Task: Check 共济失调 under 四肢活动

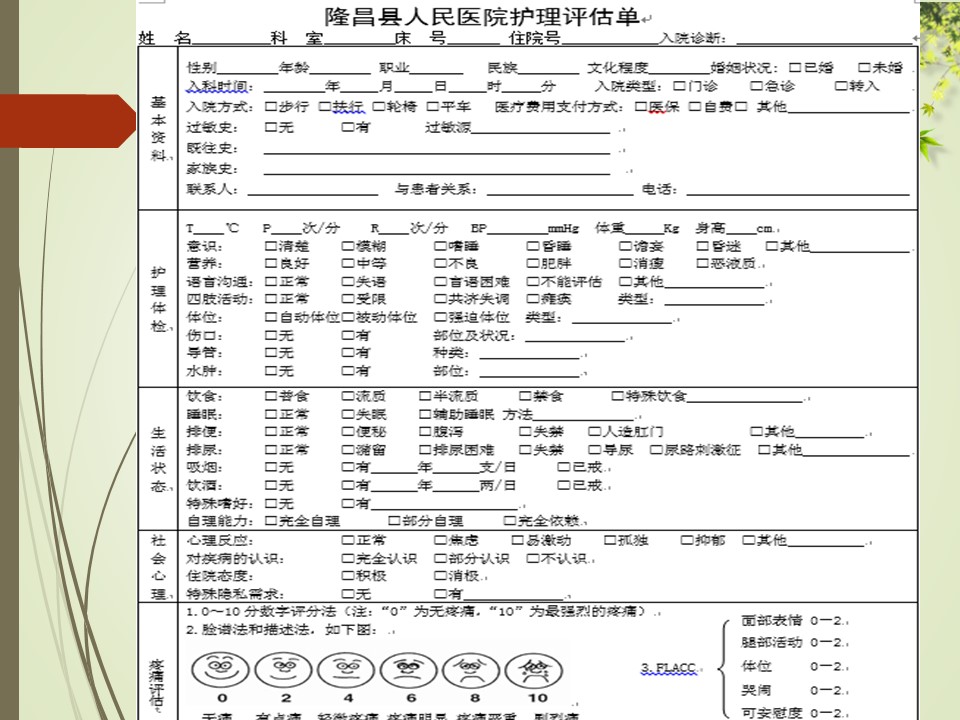Action: (x=440, y=299)
